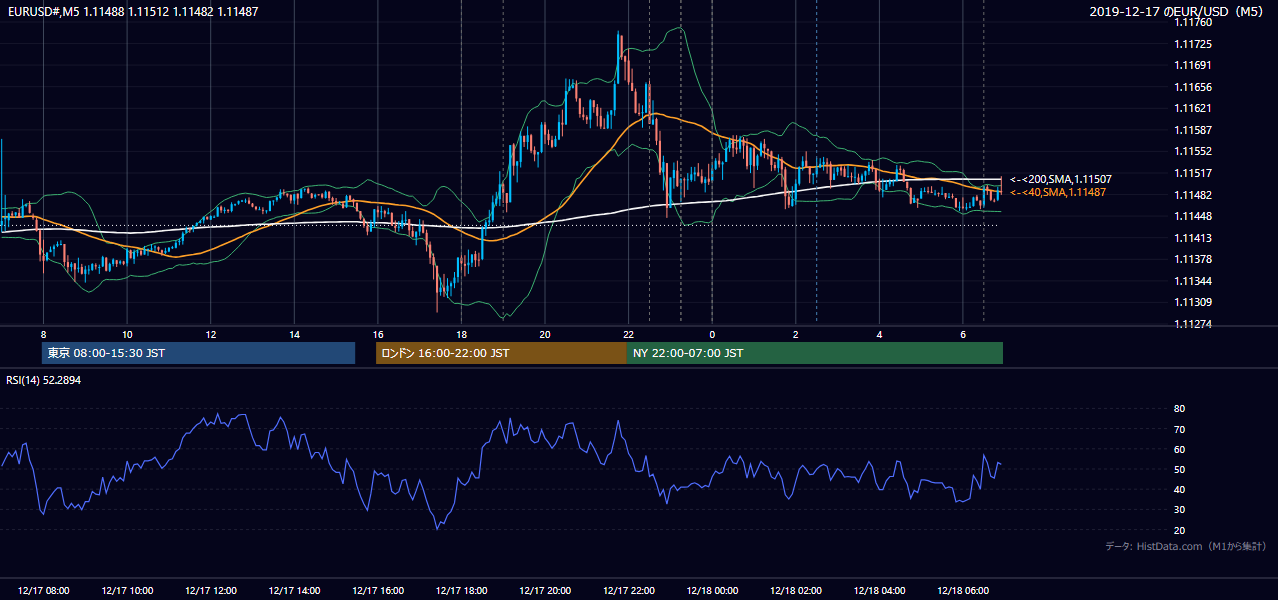Click the hour 0 tick on price chart
Image resolution: width=1278 pixels, height=600 pixels.
pos(712,334)
